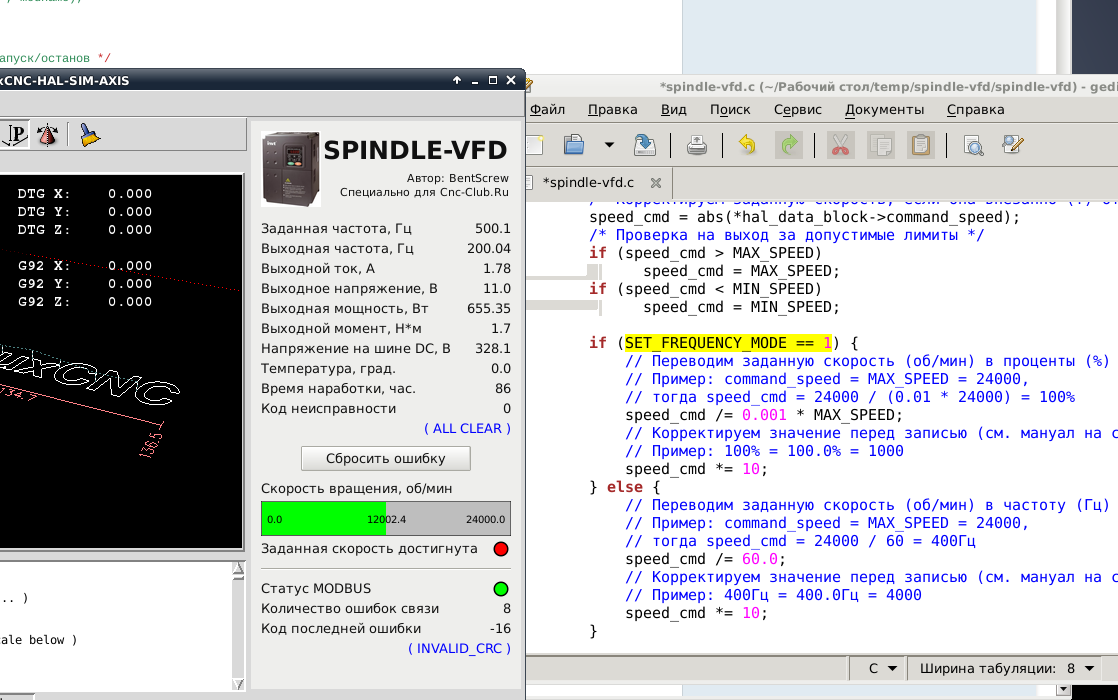This screenshot has height=700, width=1118.
Task: Click the Cut scissors icon
Action: (x=840, y=145)
